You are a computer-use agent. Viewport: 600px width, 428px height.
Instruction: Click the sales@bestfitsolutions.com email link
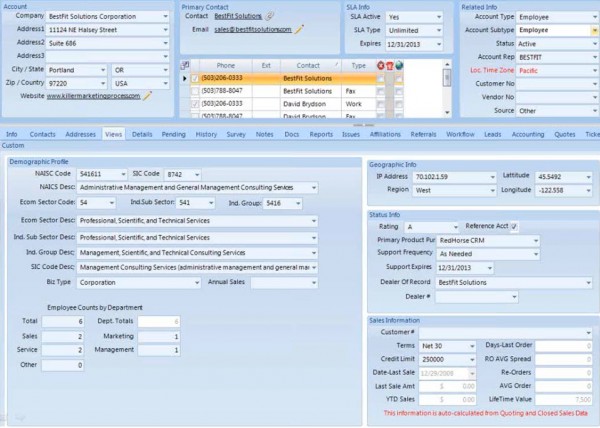253,29
